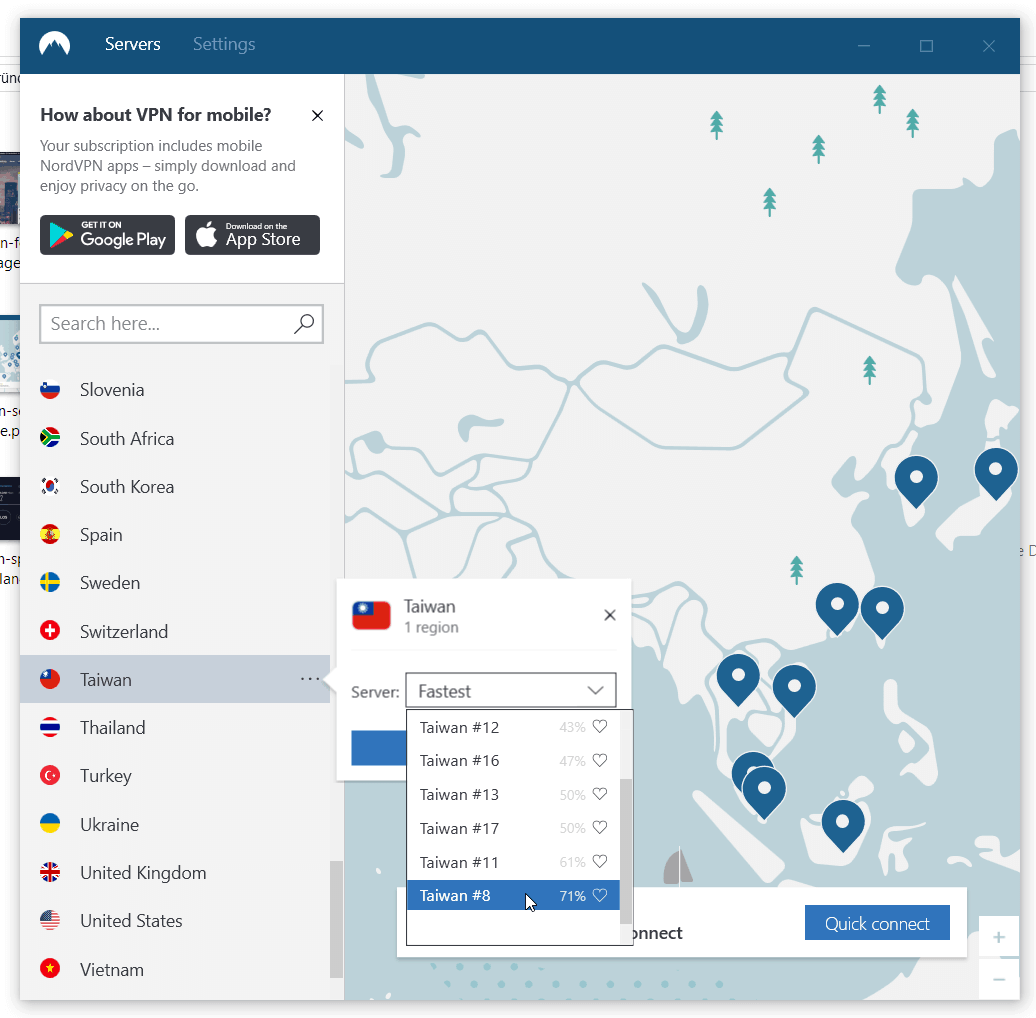
Task: Select Vietnam flag icon
Action: [x=50, y=968]
